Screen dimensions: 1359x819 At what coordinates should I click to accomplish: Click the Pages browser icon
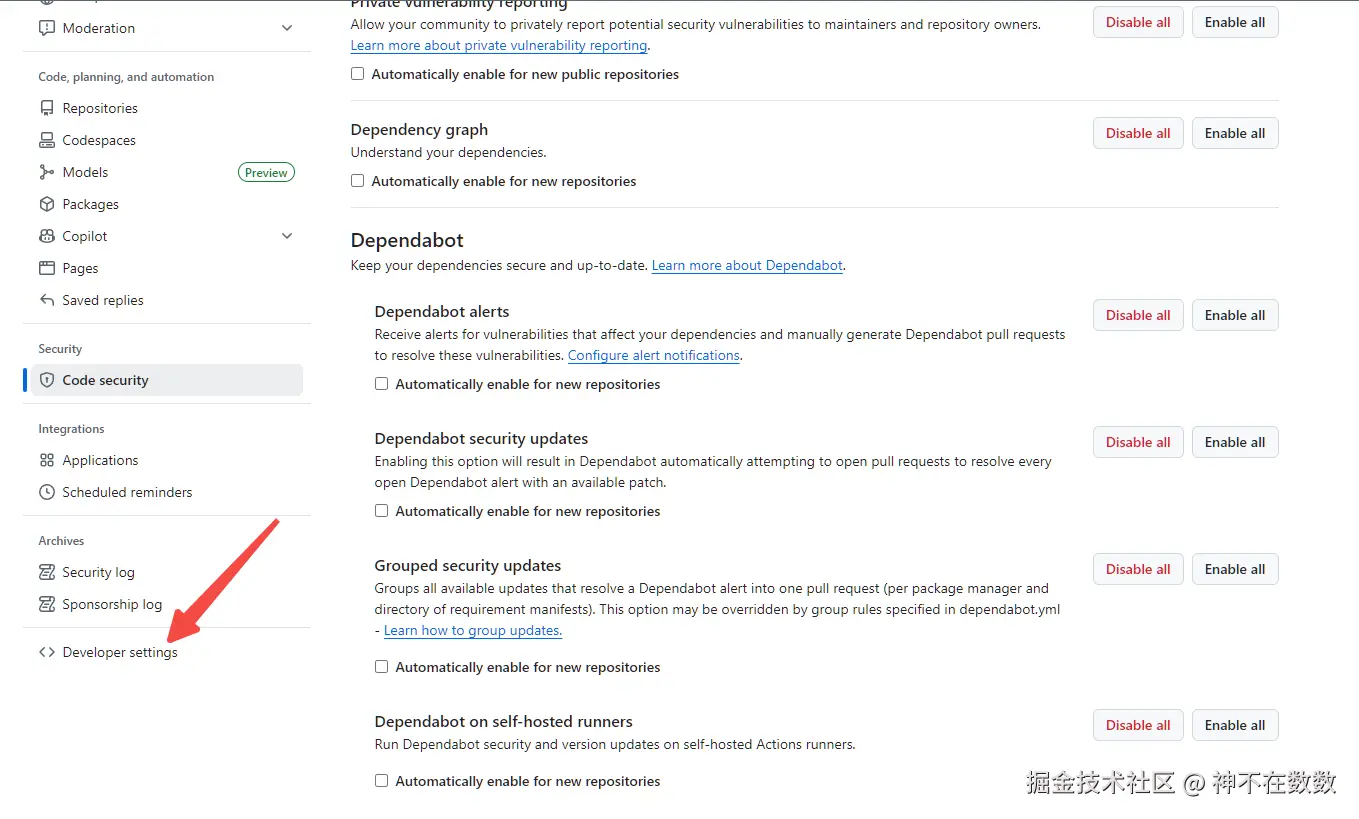[x=46, y=268]
